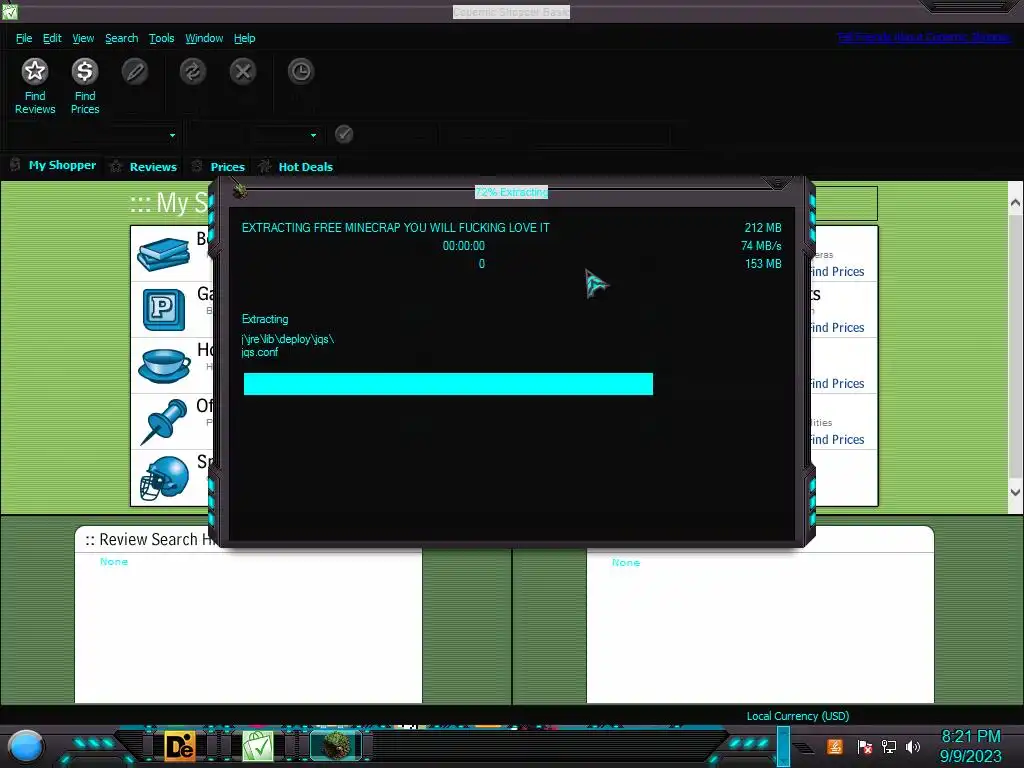Open the De application in taskbar

click(180, 746)
